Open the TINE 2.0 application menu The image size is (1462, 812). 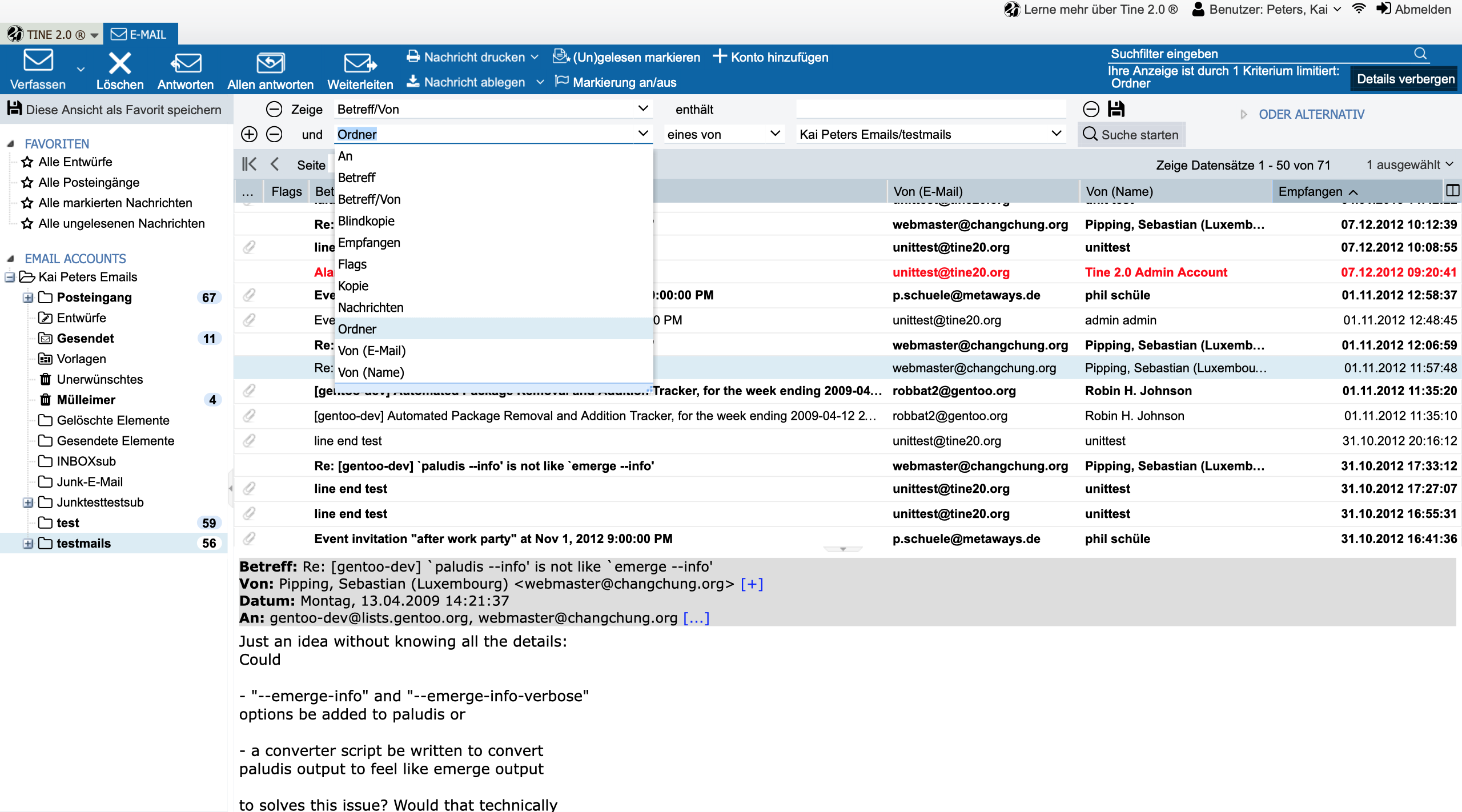click(x=53, y=34)
